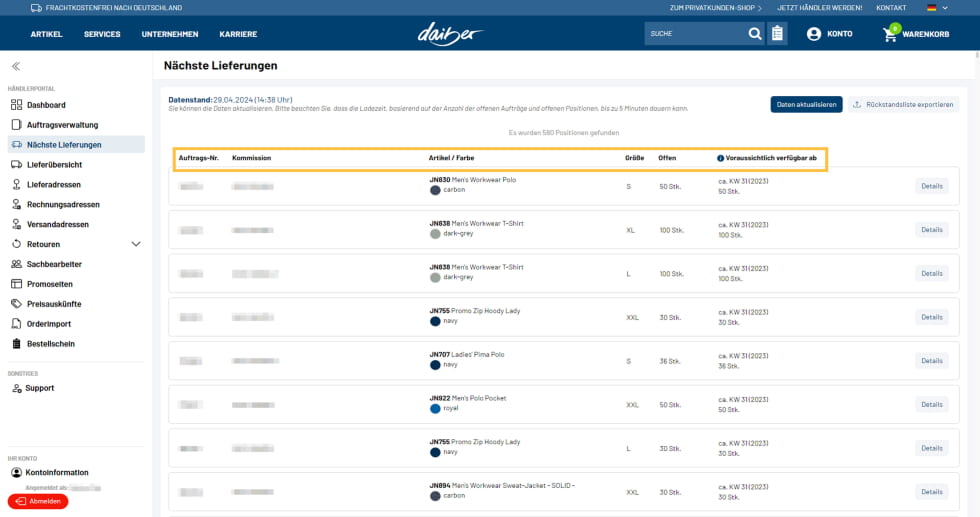
Task: Click Details for JN838 T-Shirt size L
Action: (931, 274)
